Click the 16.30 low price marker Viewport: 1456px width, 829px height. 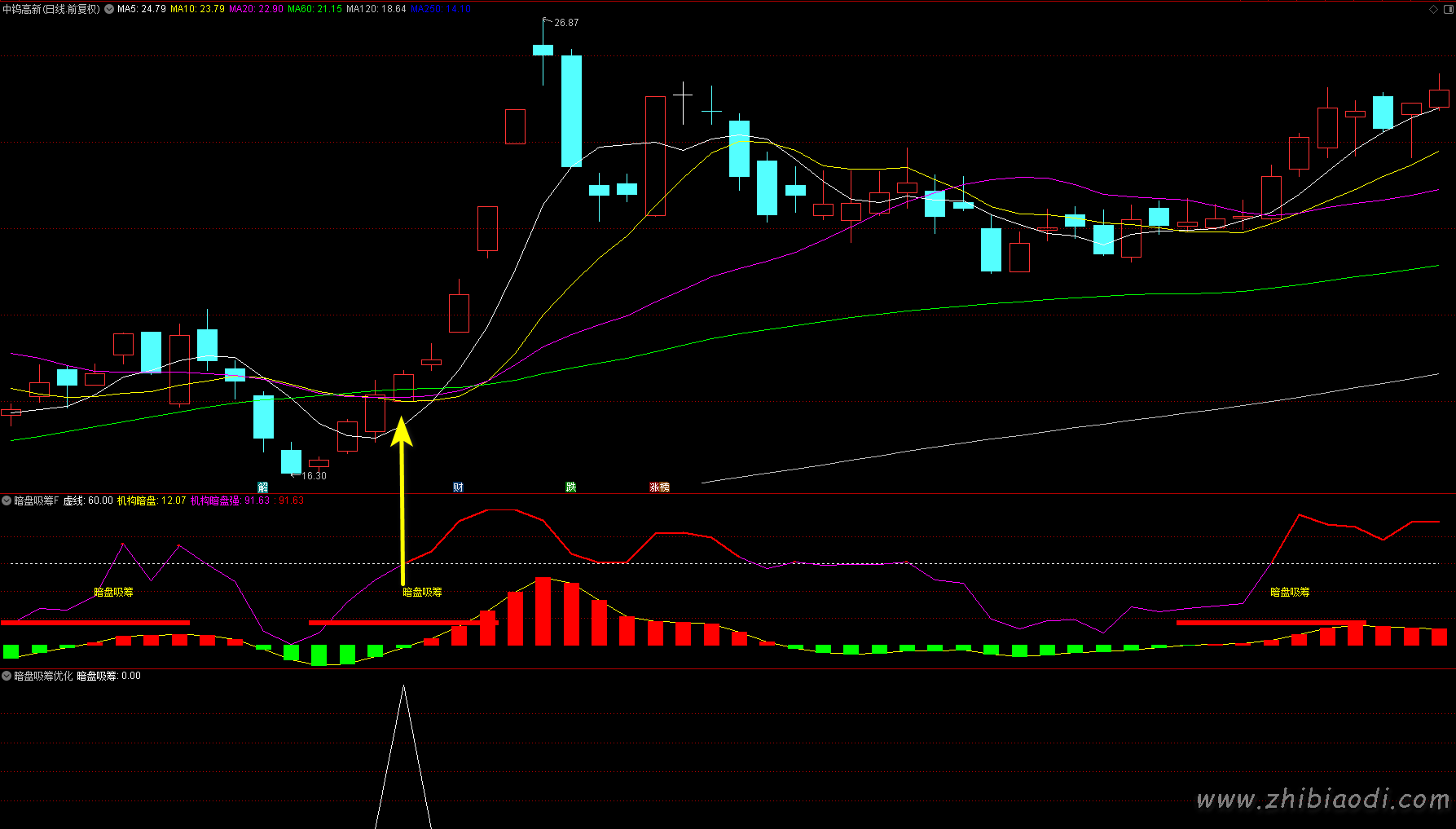pyautogui.click(x=313, y=476)
